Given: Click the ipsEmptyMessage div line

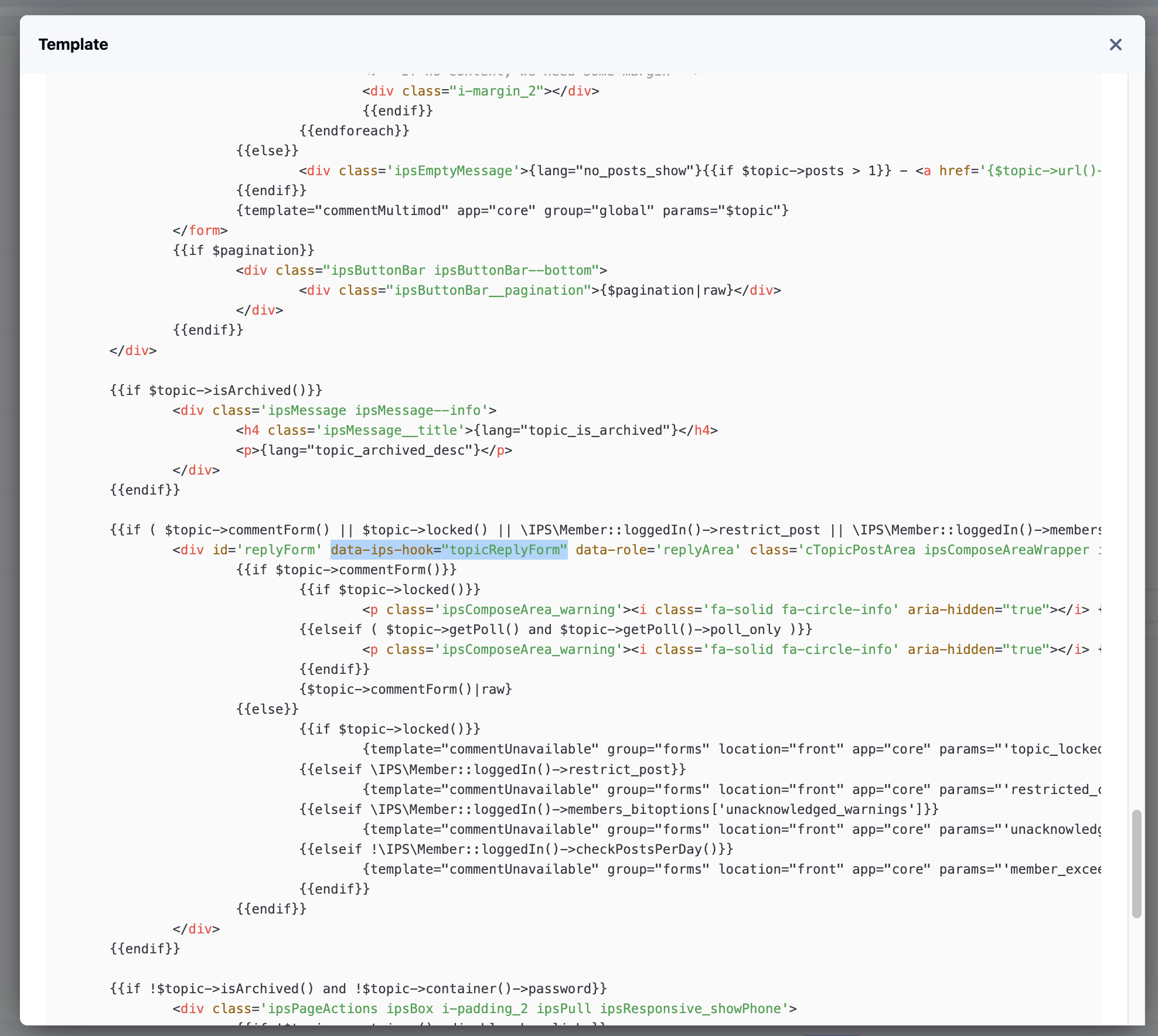Looking at the screenshot, I should [x=700, y=171].
